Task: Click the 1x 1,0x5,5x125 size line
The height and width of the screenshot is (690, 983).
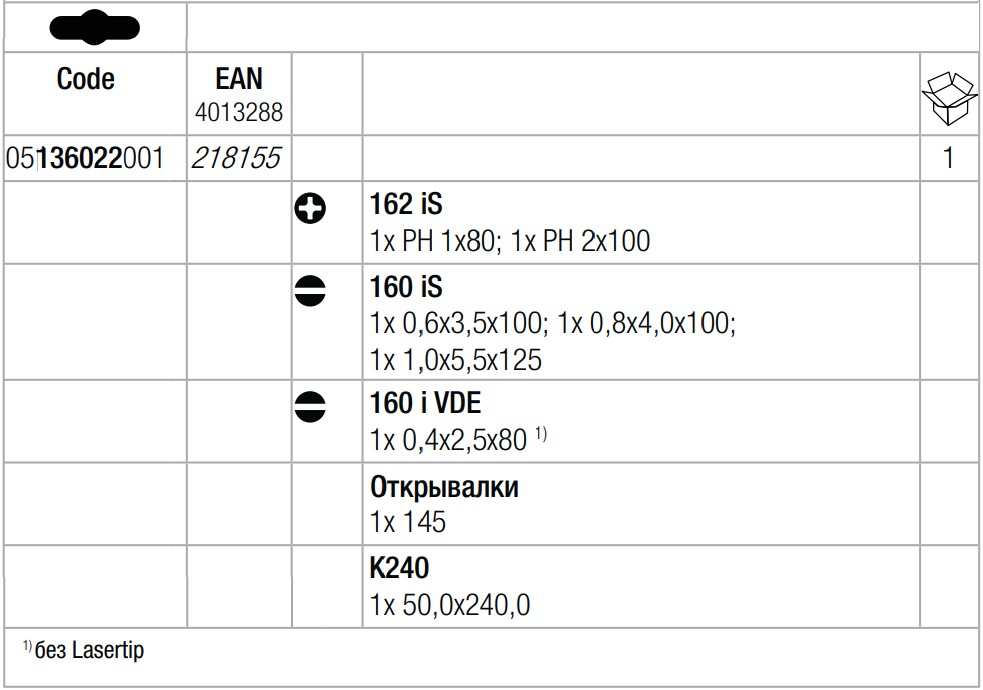Action: tap(455, 360)
